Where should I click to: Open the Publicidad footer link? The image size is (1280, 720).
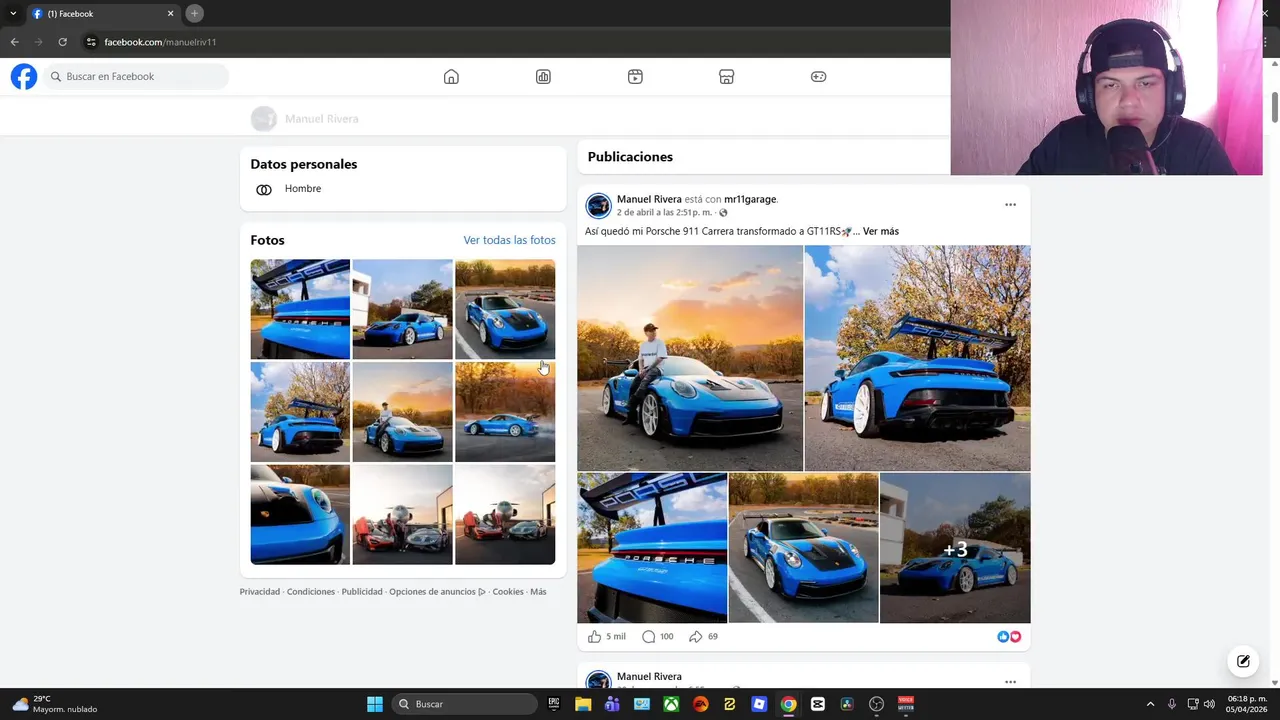tap(362, 592)
